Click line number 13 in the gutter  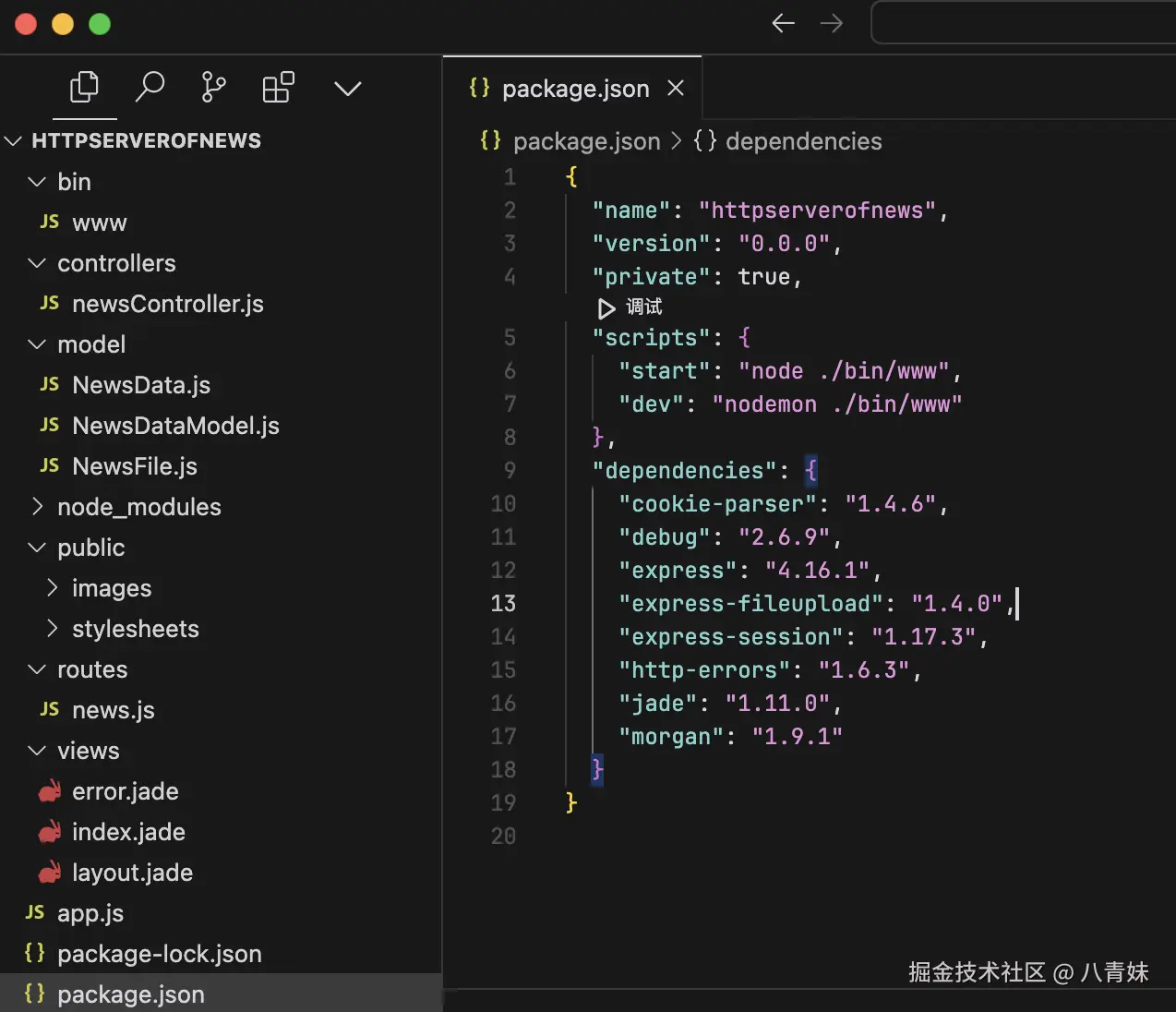tap(503, 604)
